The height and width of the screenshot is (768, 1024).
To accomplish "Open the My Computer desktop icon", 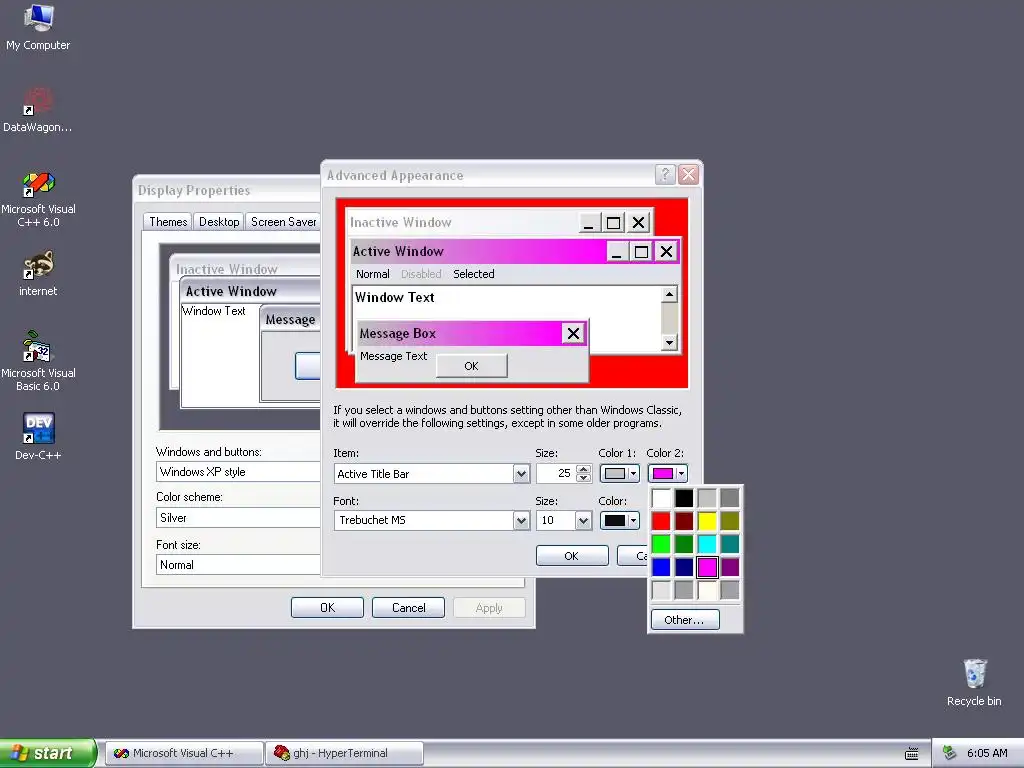I will click(39, 27).
